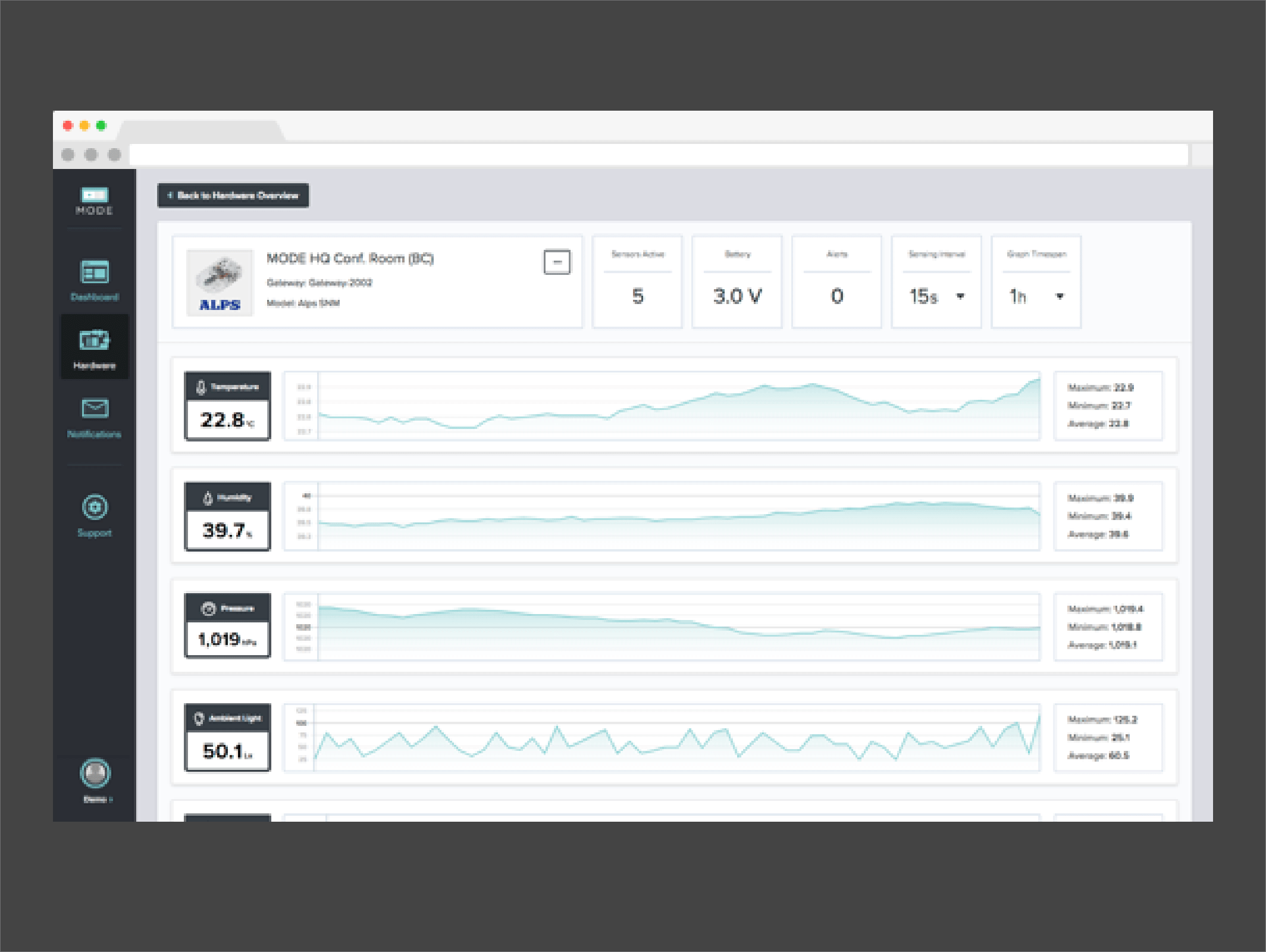The height and width of the screenshot is (952, 1266).
Task: Click the Pressure gauge icon
Action: [208, 609]
